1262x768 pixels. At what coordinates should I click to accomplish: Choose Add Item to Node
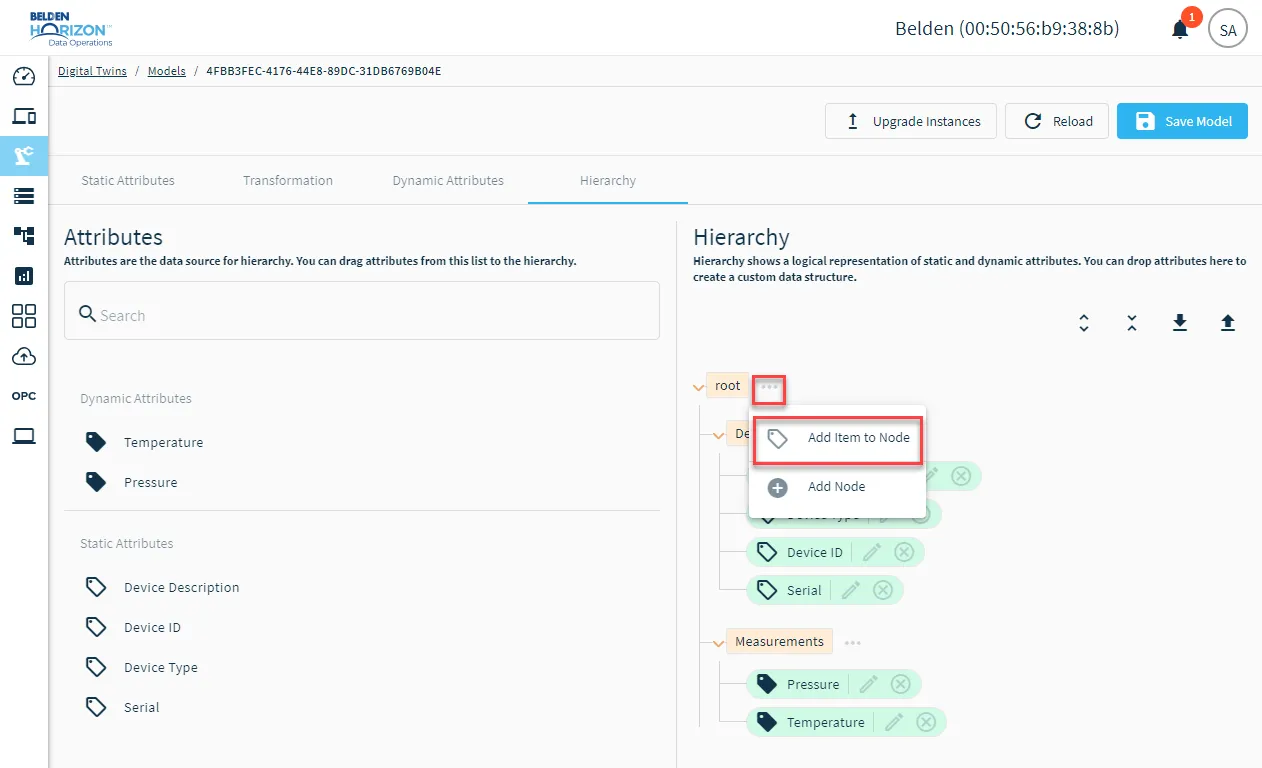point(837,438)
